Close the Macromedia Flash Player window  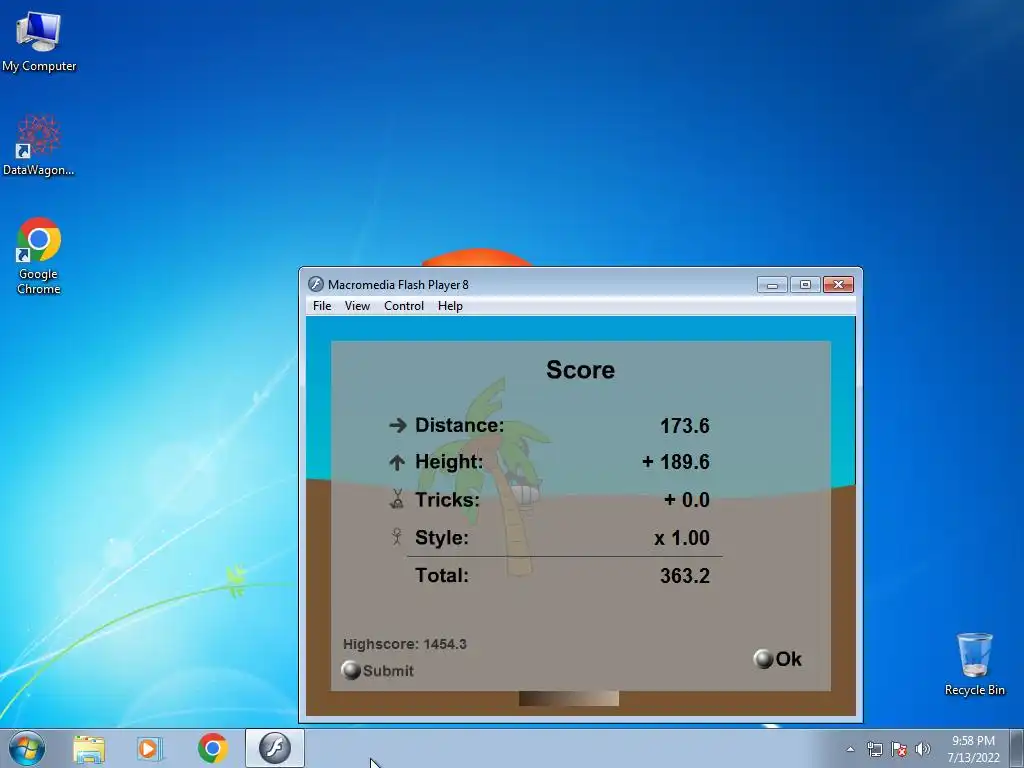(x=839, y=285)
